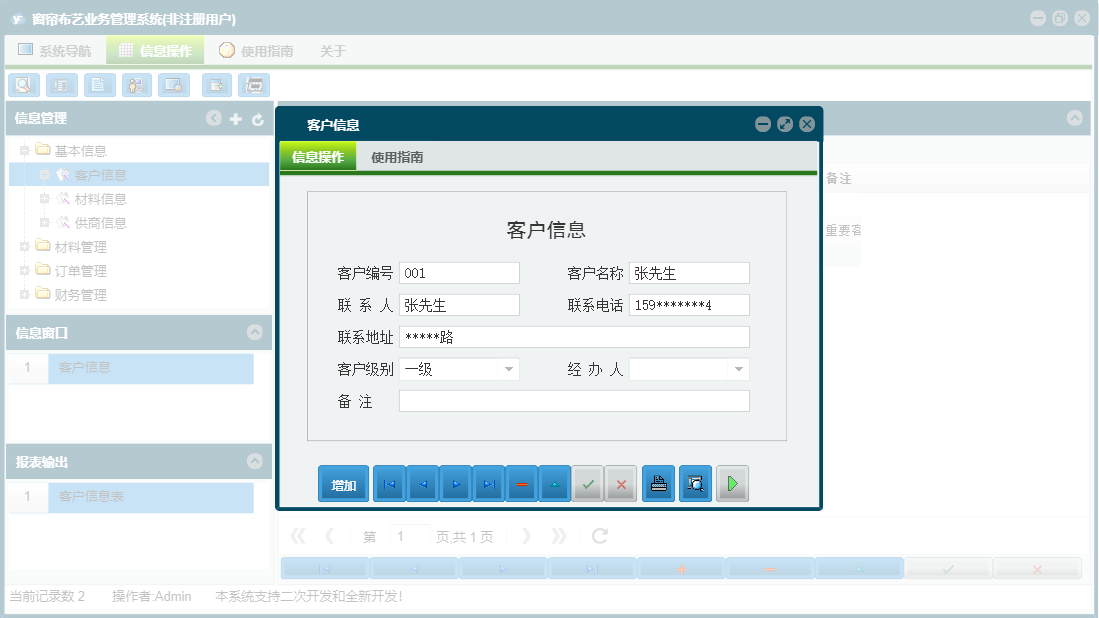Screen dimensions: 1099x618
Task: Click the 增加 (Add) button
Action: point(343,483)
